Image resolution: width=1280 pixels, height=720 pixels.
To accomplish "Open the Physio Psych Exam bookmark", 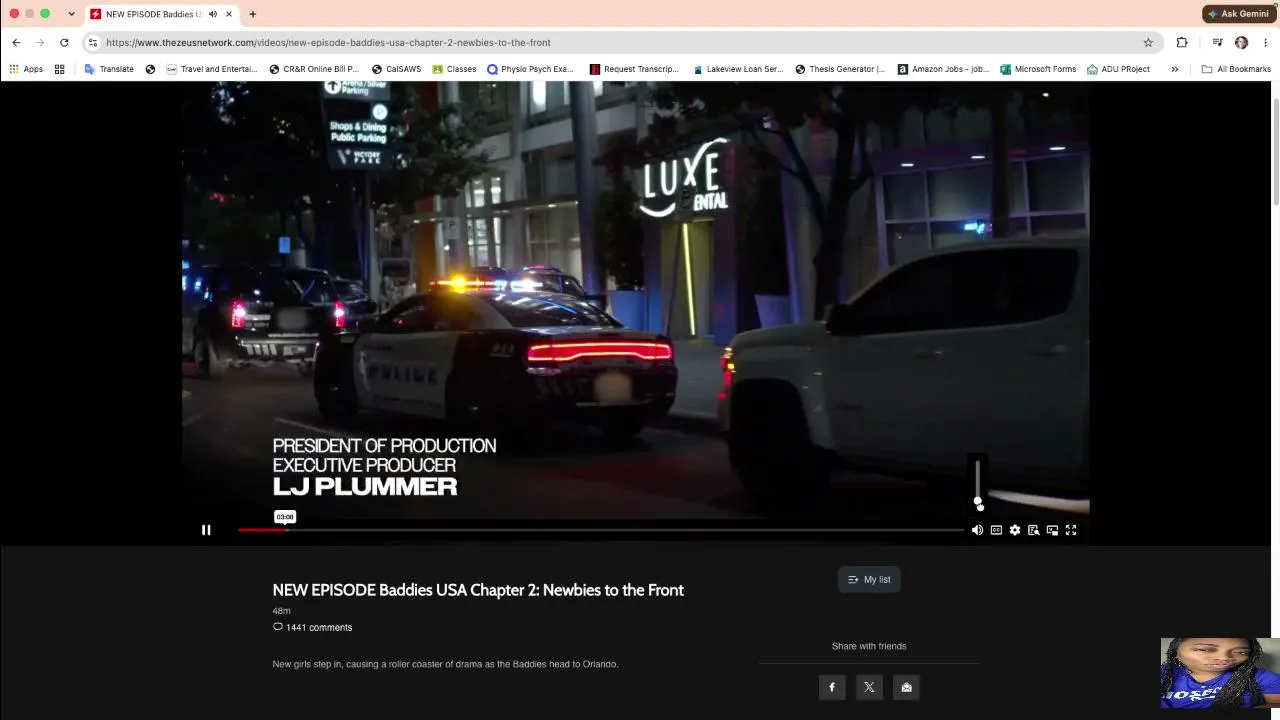I will point(530,69).
